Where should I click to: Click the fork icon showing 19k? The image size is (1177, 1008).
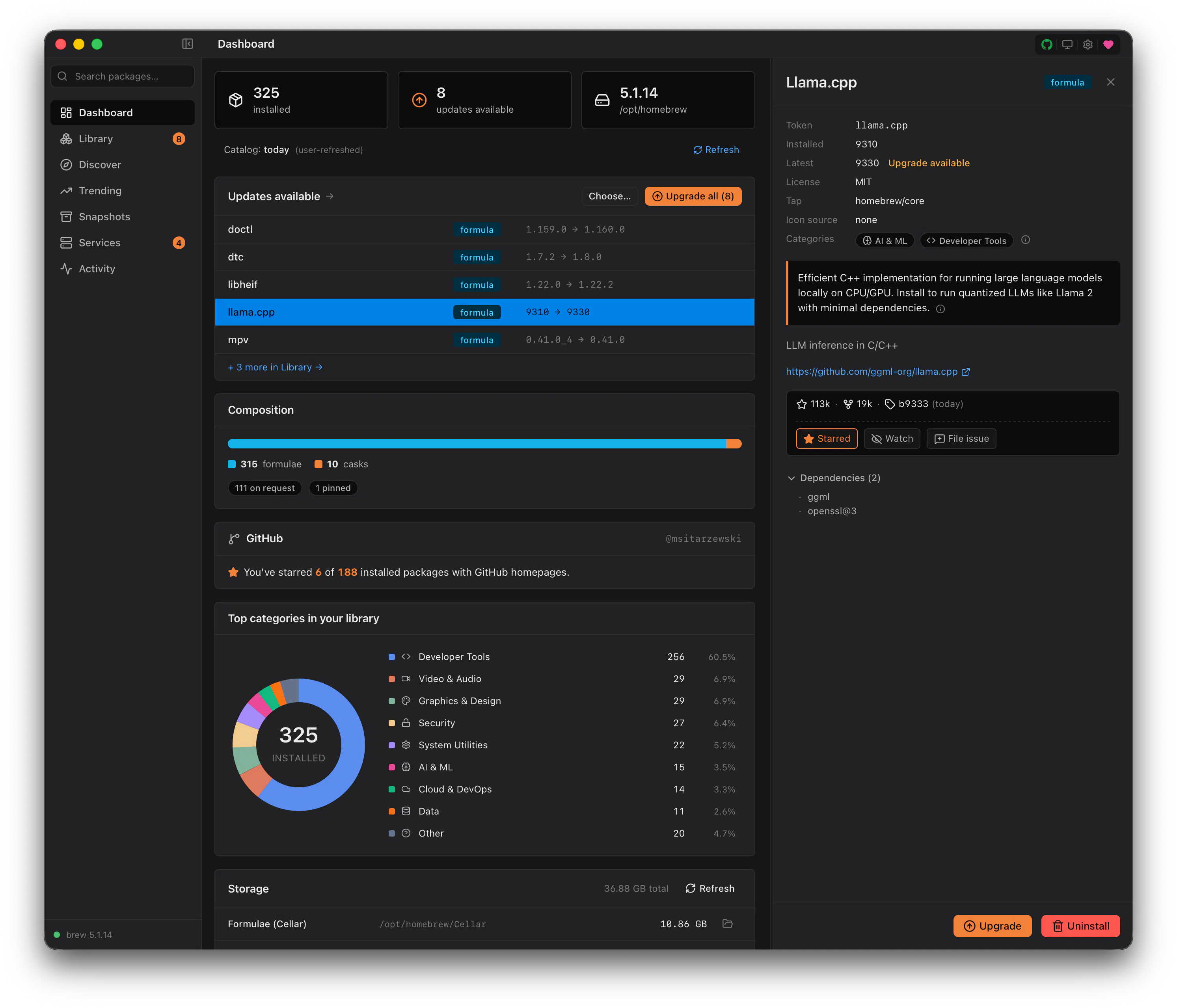pyautogui.click(x=848, y=404)
